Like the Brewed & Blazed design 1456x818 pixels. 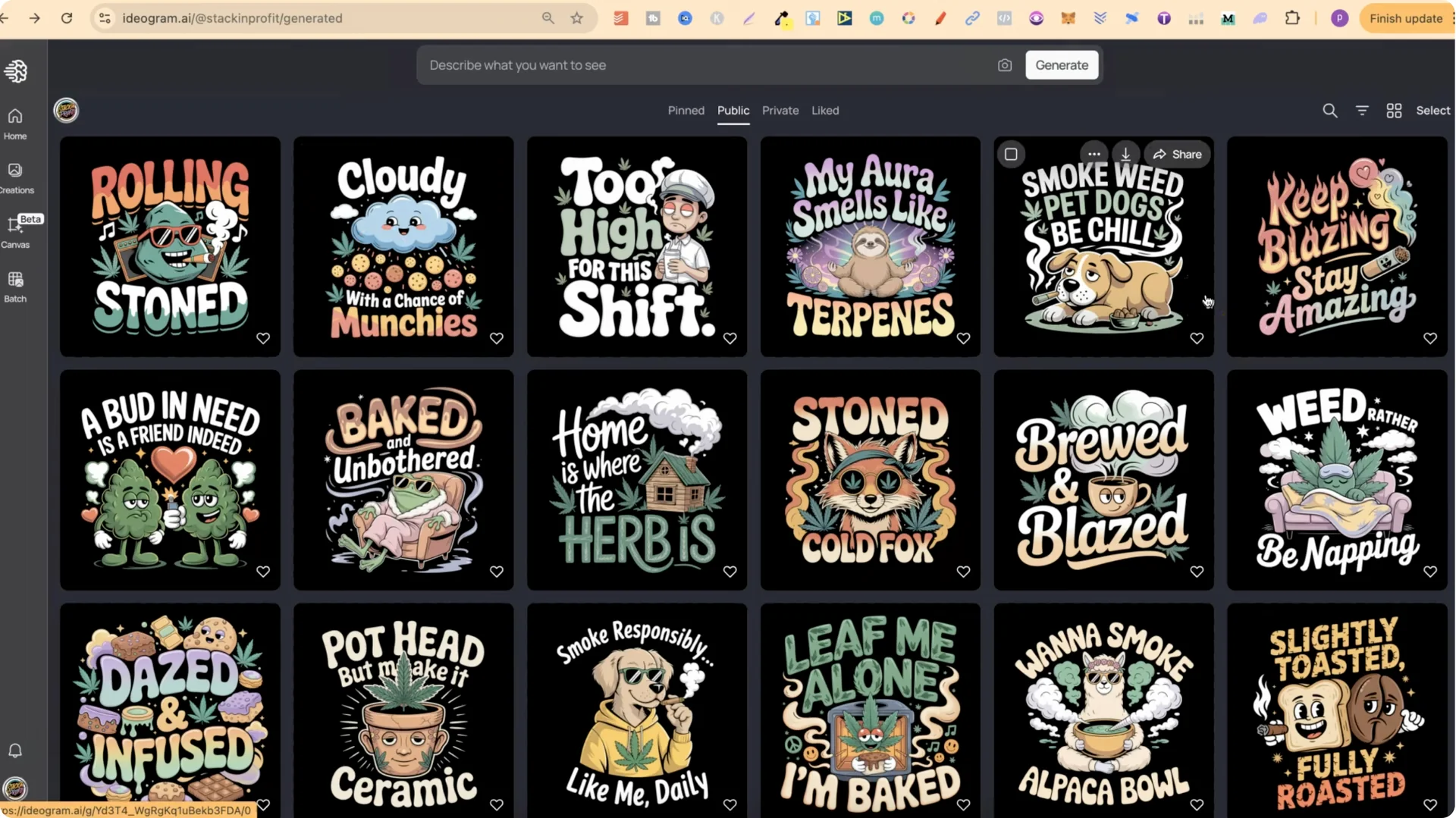click(1197, 572)
